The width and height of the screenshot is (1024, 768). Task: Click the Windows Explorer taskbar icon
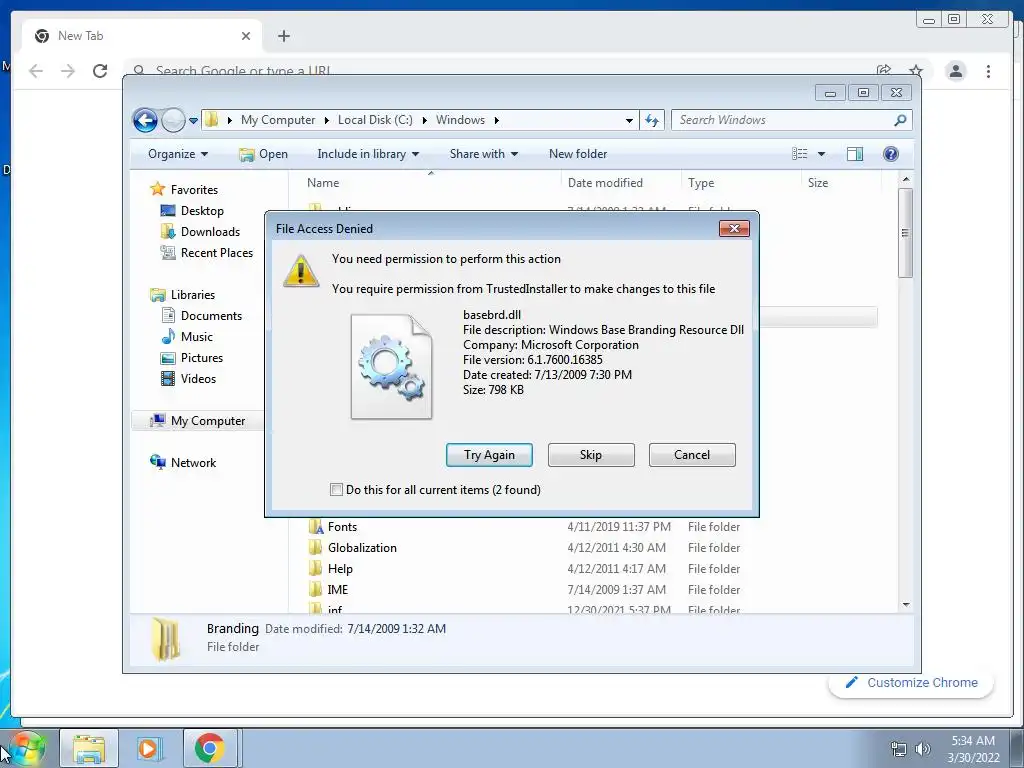click(89, 748)
